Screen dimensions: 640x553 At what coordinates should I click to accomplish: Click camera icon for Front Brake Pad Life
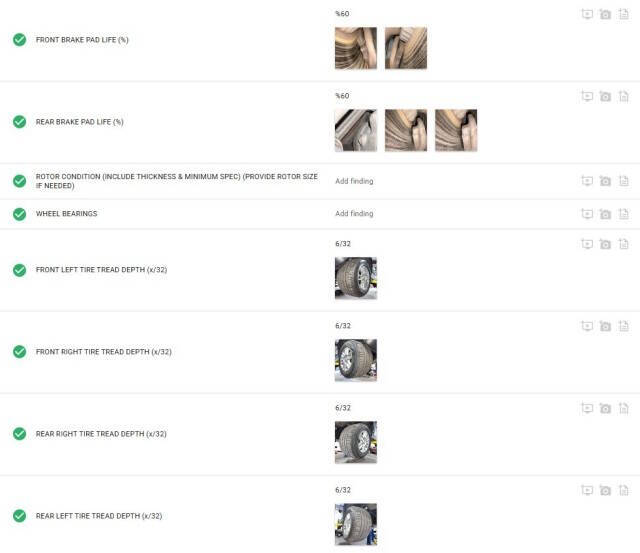(x=605, y=15)
